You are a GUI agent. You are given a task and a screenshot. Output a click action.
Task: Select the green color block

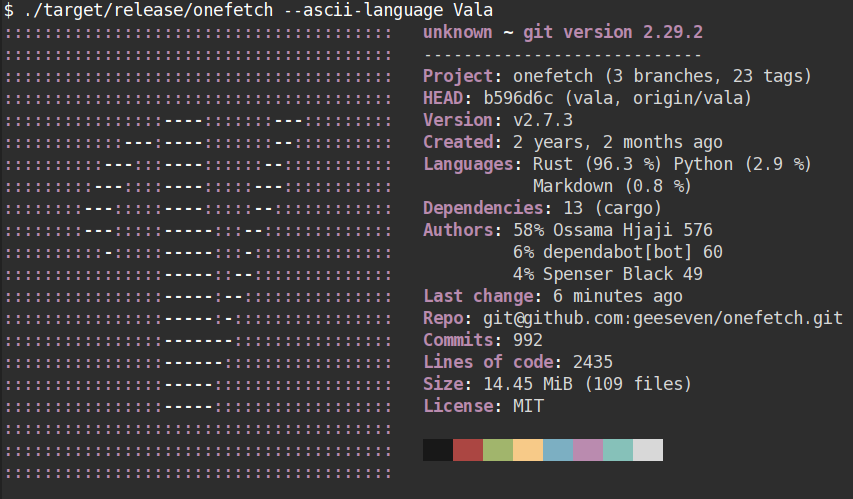click(x=498, y=450)
